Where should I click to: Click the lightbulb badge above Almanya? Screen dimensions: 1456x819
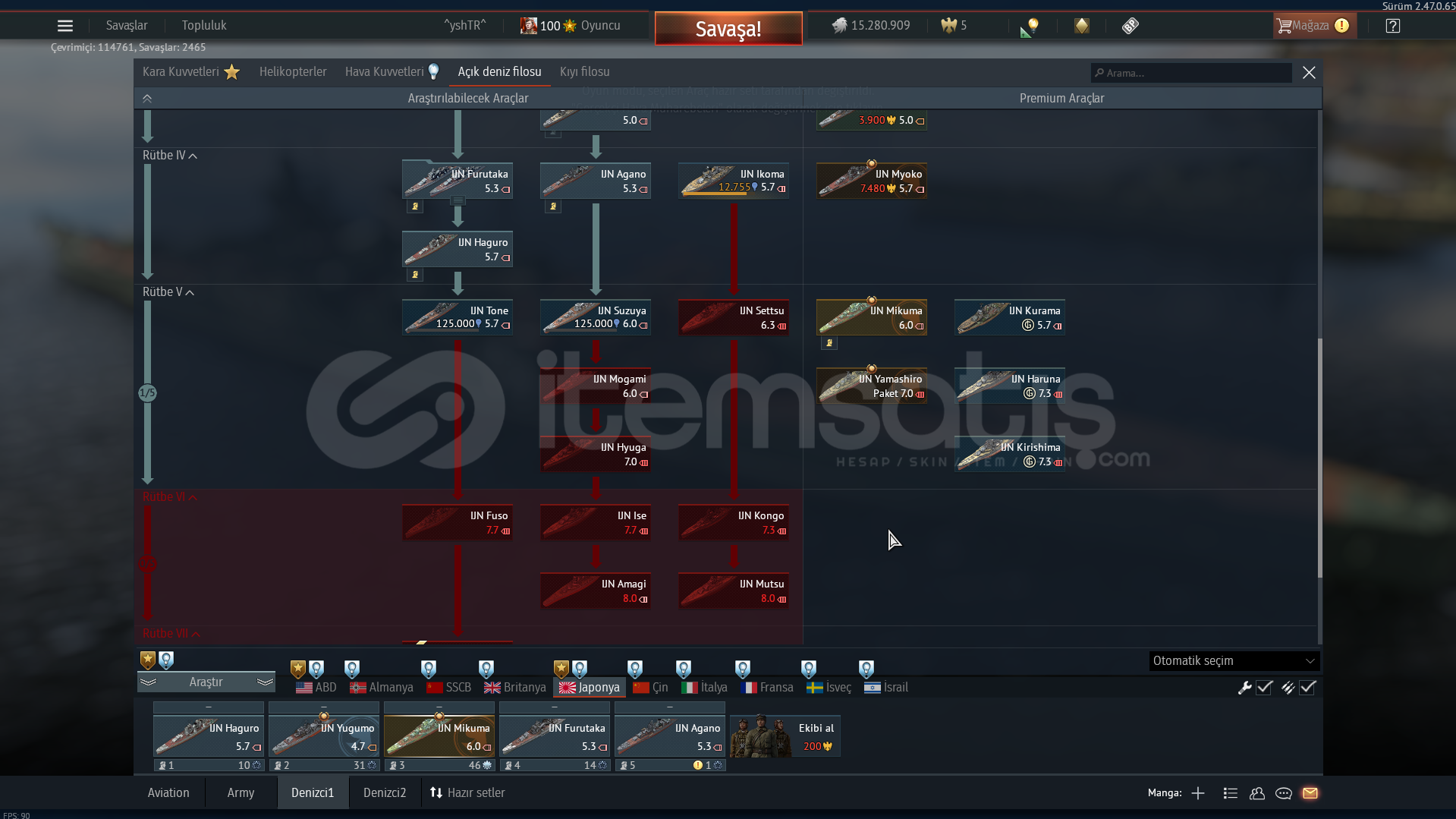tap(352, 669)
